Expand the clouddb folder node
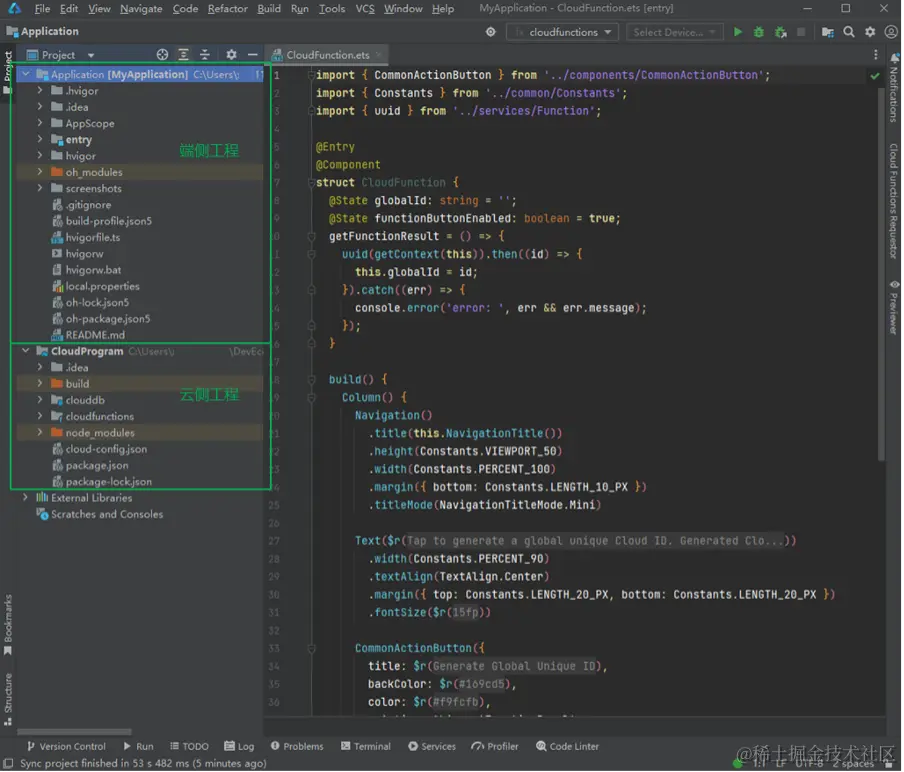The image size is (904, 772). tap(41, 400)
